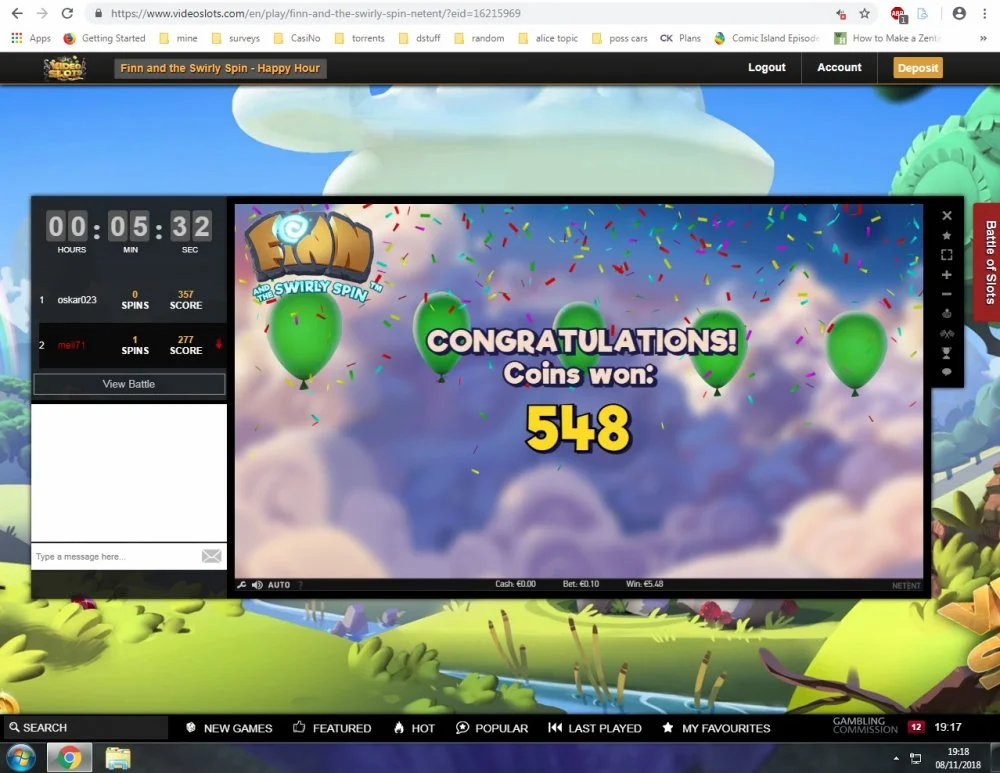Open the 'mine' bookmarks folder
The height and width of the screenshot is (773, 1000).
(178, 38)
